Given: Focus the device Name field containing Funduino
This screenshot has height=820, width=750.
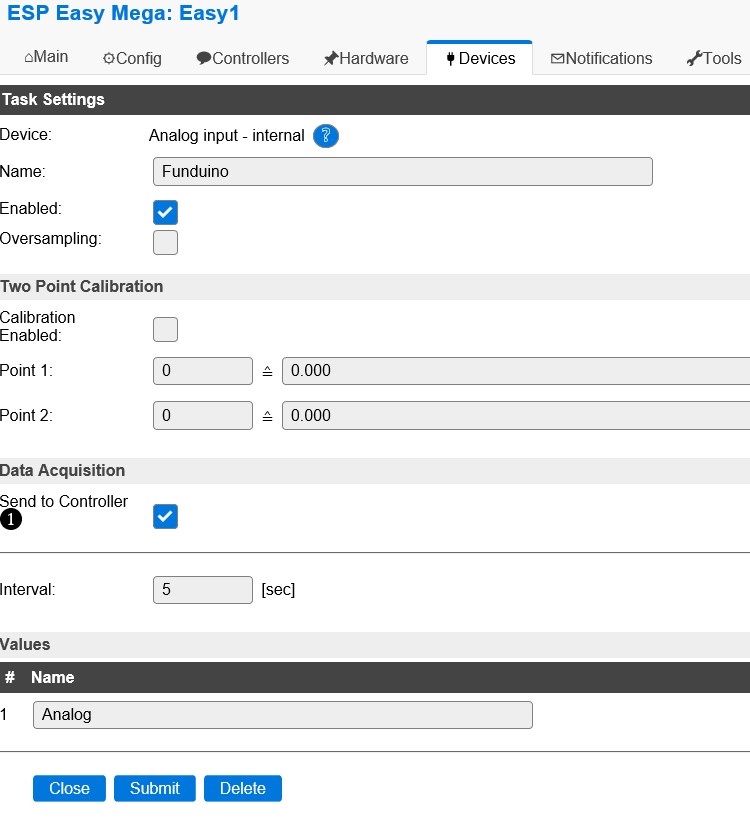Looking at the screenshot, I should coord(402,172).
